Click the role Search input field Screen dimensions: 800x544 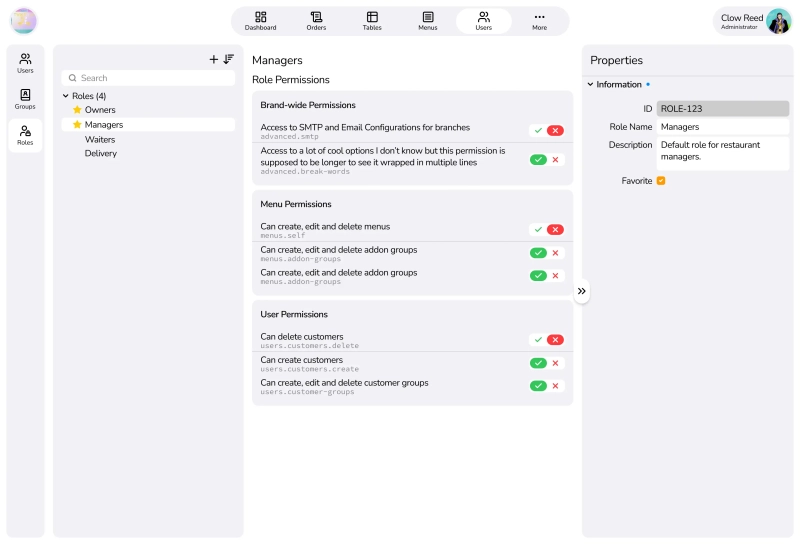(x=150, y=78)
